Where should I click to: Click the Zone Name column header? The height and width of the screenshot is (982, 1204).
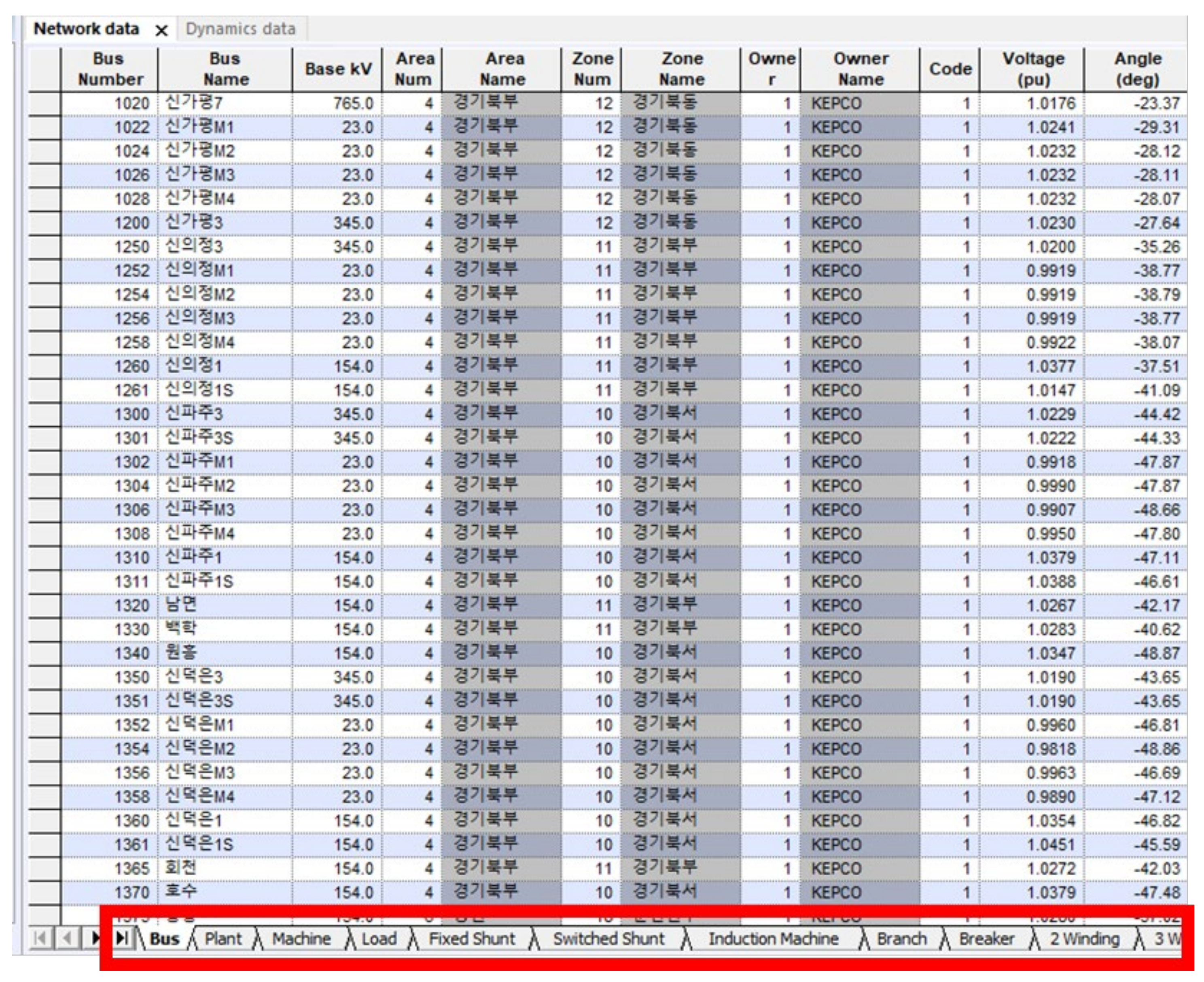pyautogui.click(x=681, y=69)
